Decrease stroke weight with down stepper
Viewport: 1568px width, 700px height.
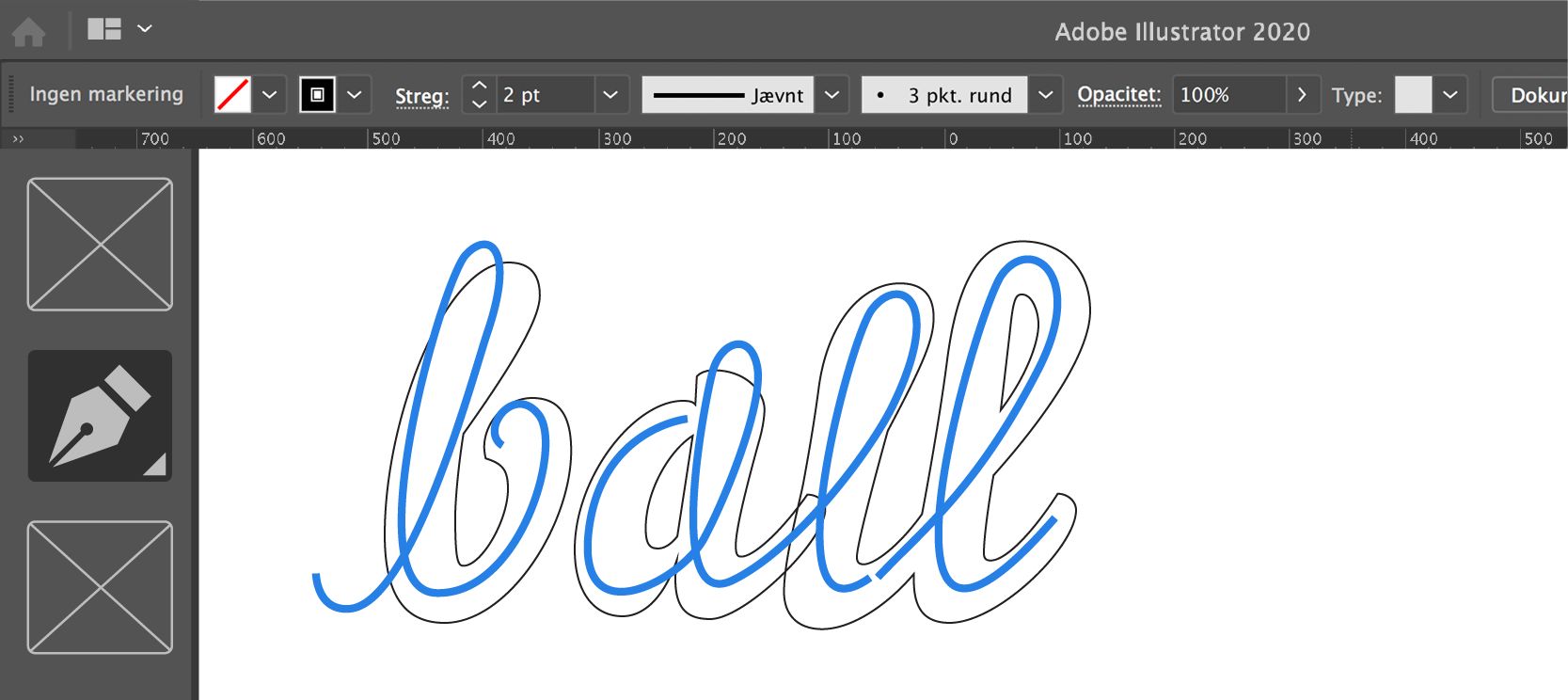(x=479, y=104)
